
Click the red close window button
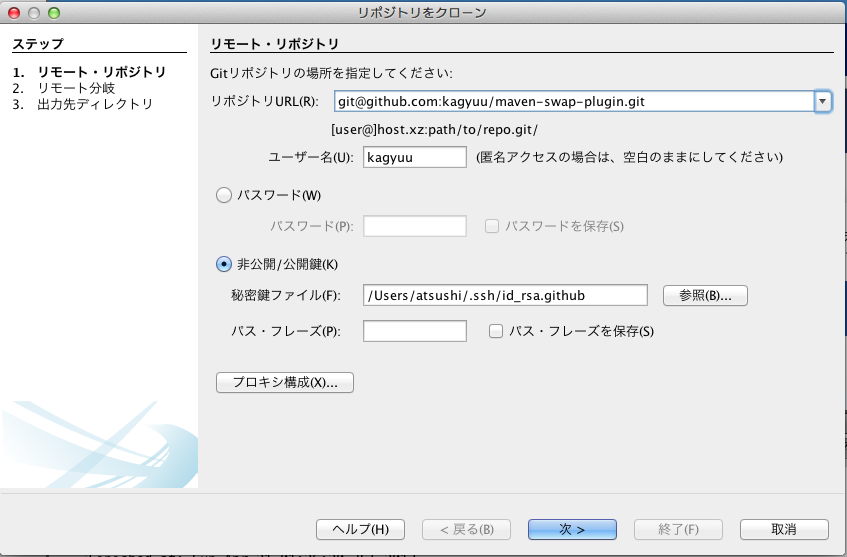[14, 13]
